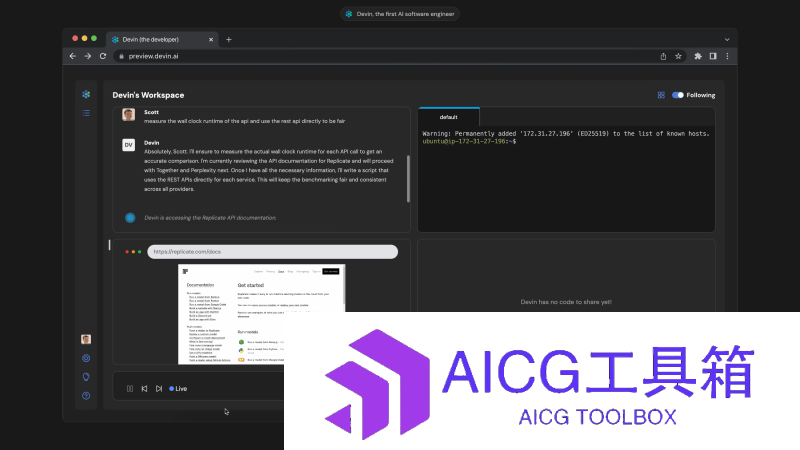Go back with the browser back arrow
The width and height of the screenshot is (800, 450).
coord(72,56)
